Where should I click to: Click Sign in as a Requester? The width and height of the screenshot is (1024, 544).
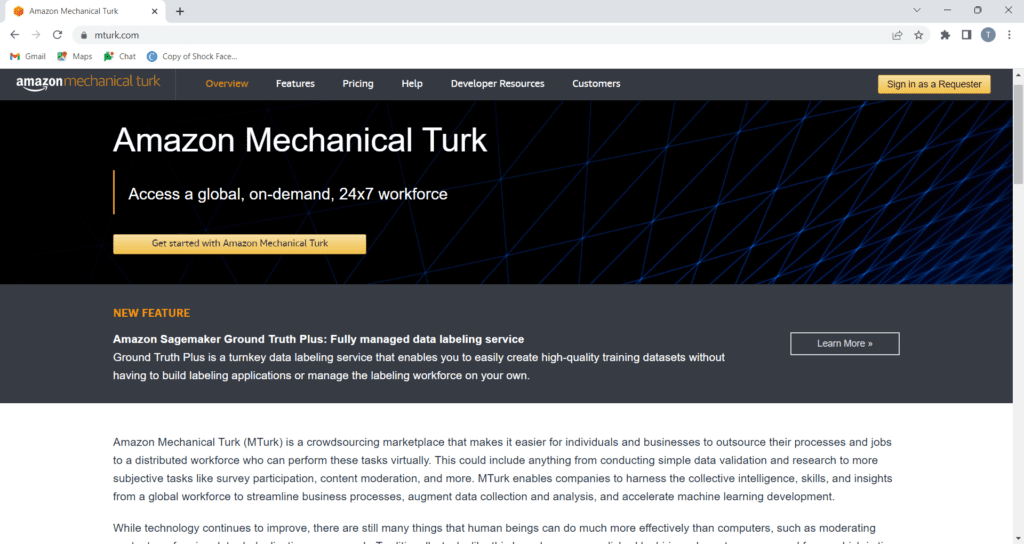[934, 84]
